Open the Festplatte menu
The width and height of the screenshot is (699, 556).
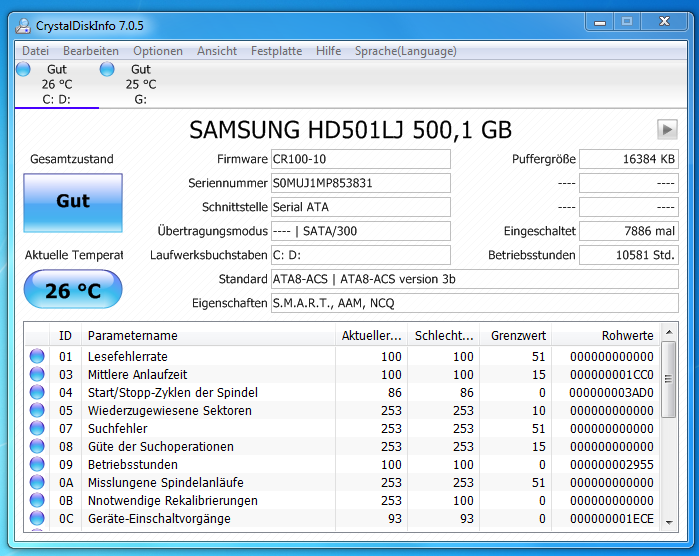(276, 51)
